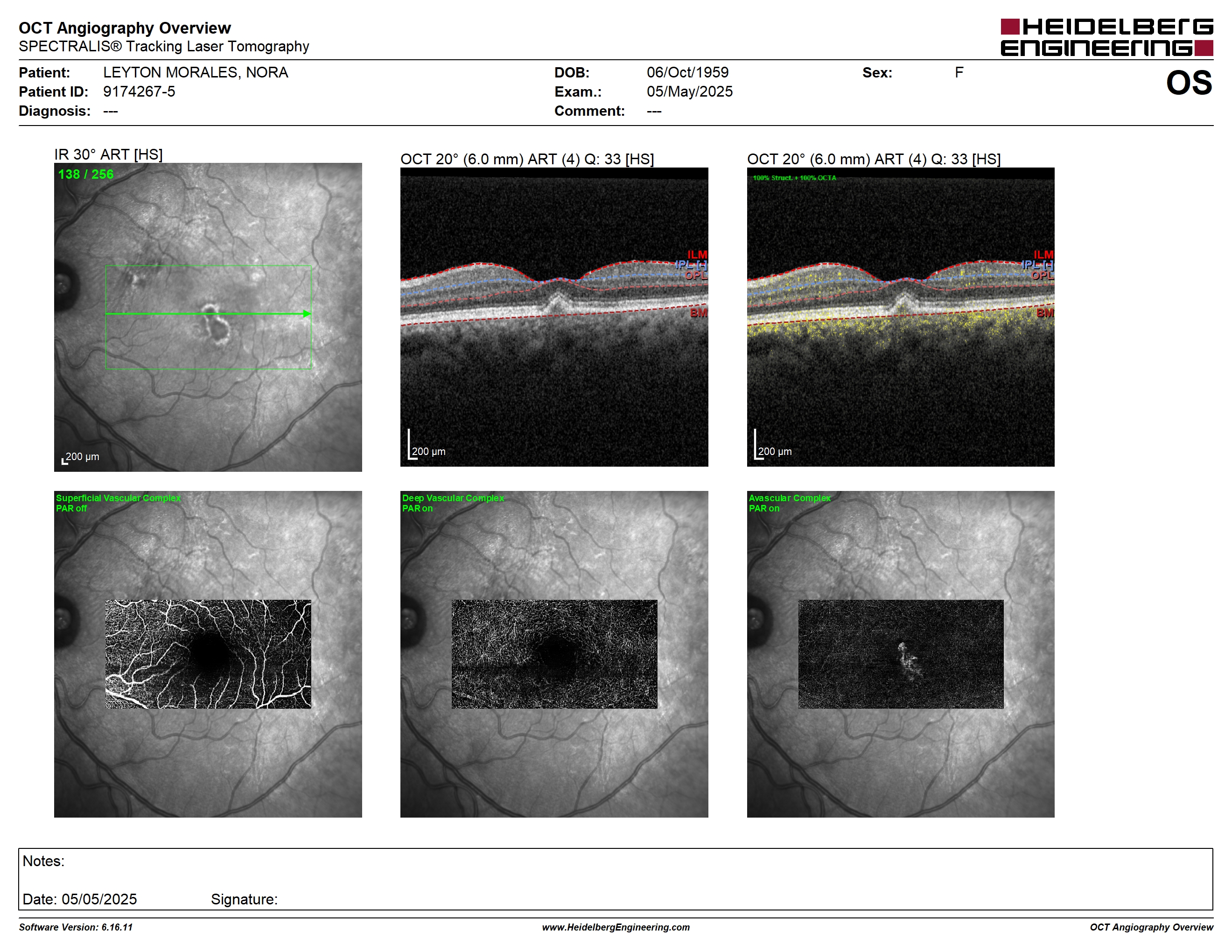
Task: Click '100% Struct. + 100% OCTA' label
Action: pyautogui.click(x=794, y=178)
